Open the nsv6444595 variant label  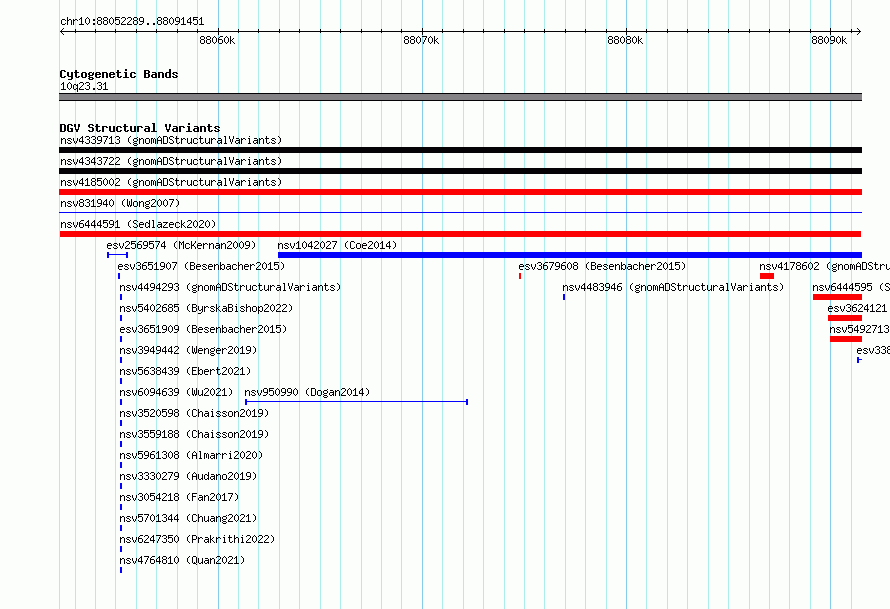click(851, 287)
